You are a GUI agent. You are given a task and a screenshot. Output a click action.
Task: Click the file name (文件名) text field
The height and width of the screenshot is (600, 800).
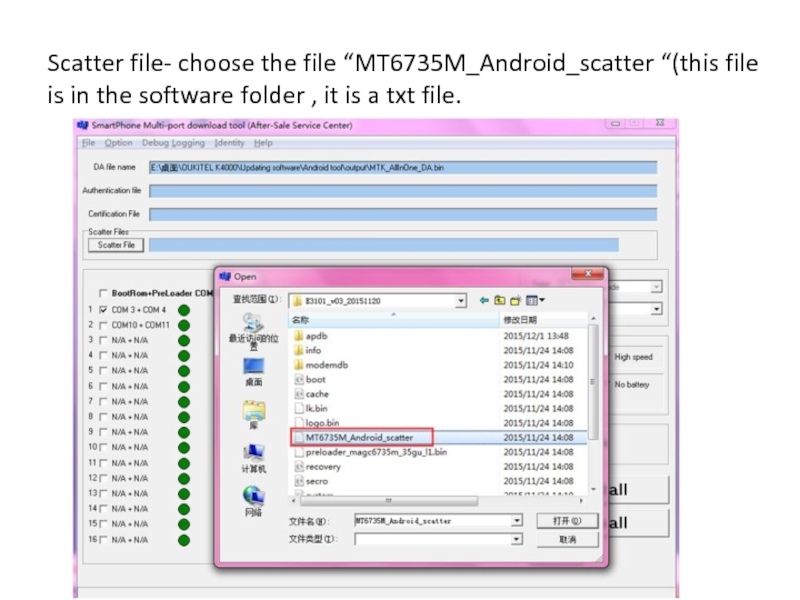click(433, 521)
